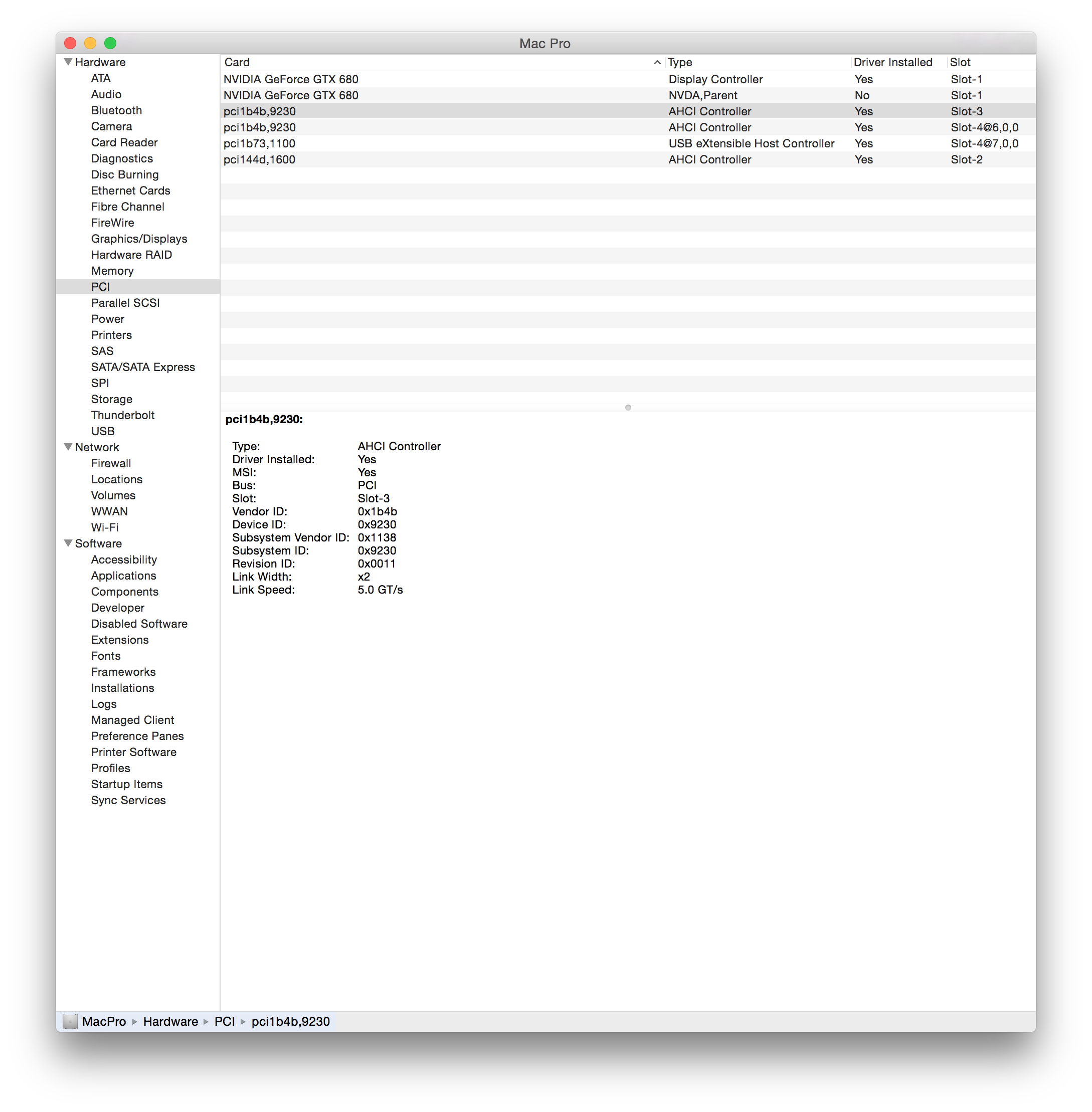Click the split pane divider handle

[628, 408]
